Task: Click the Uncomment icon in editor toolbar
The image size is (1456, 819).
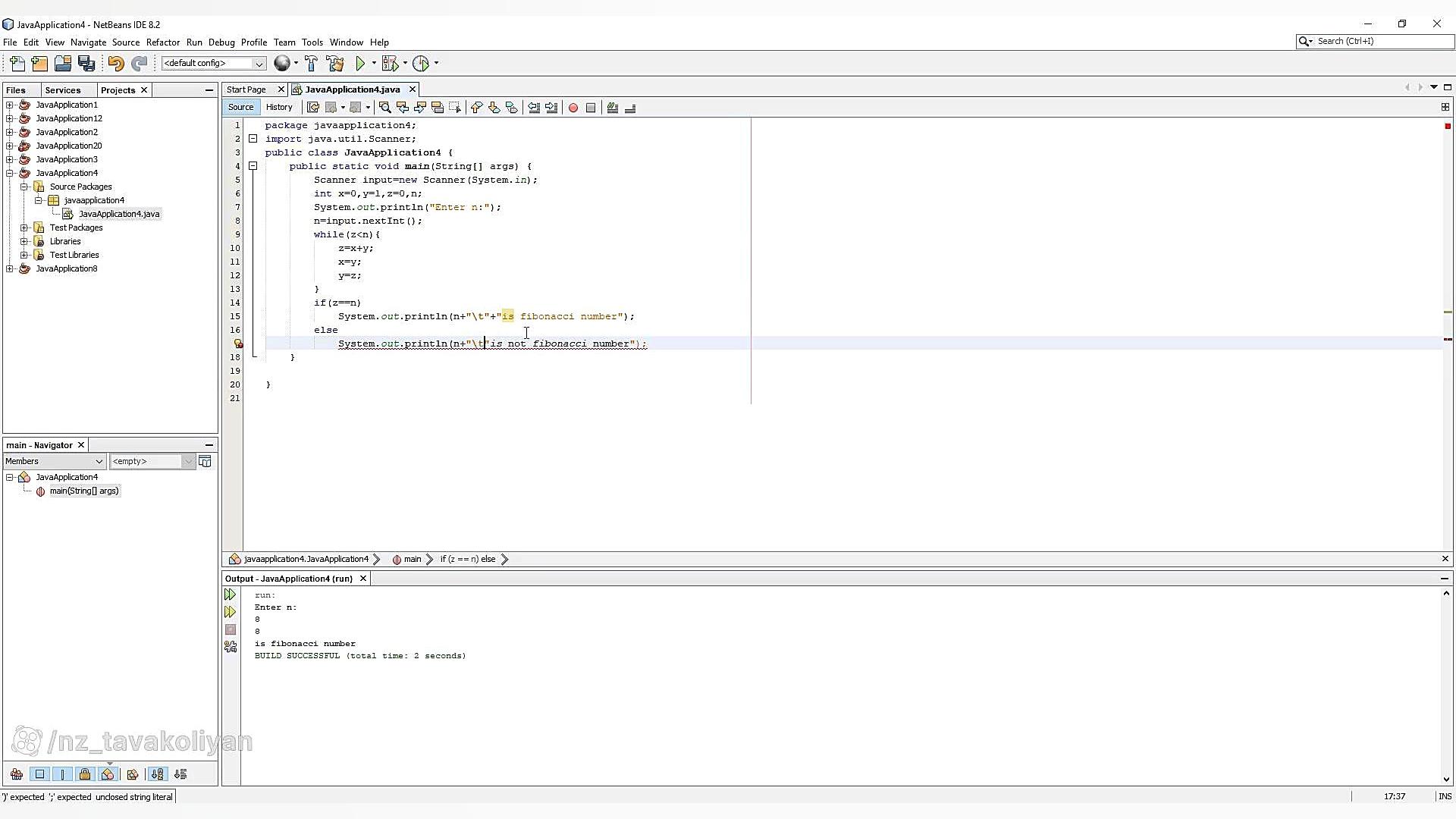Action: (630, 108)
